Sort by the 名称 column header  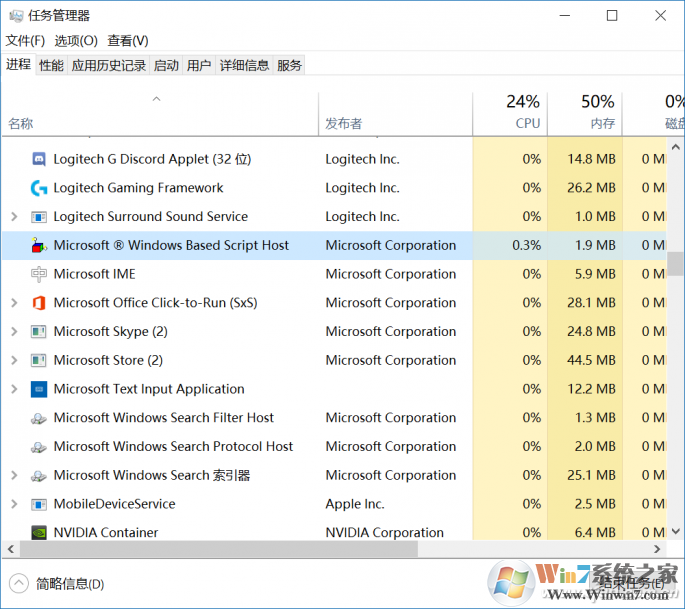[160, 114]
